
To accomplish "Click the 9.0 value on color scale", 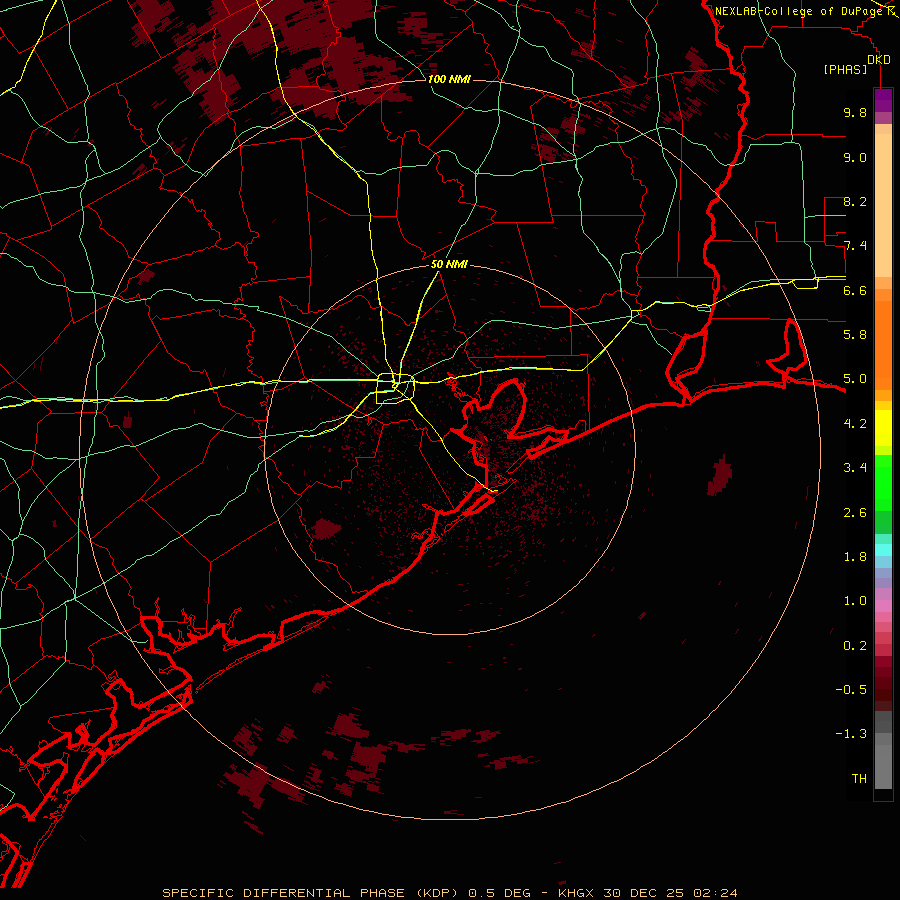I will [x=855, y=157].
